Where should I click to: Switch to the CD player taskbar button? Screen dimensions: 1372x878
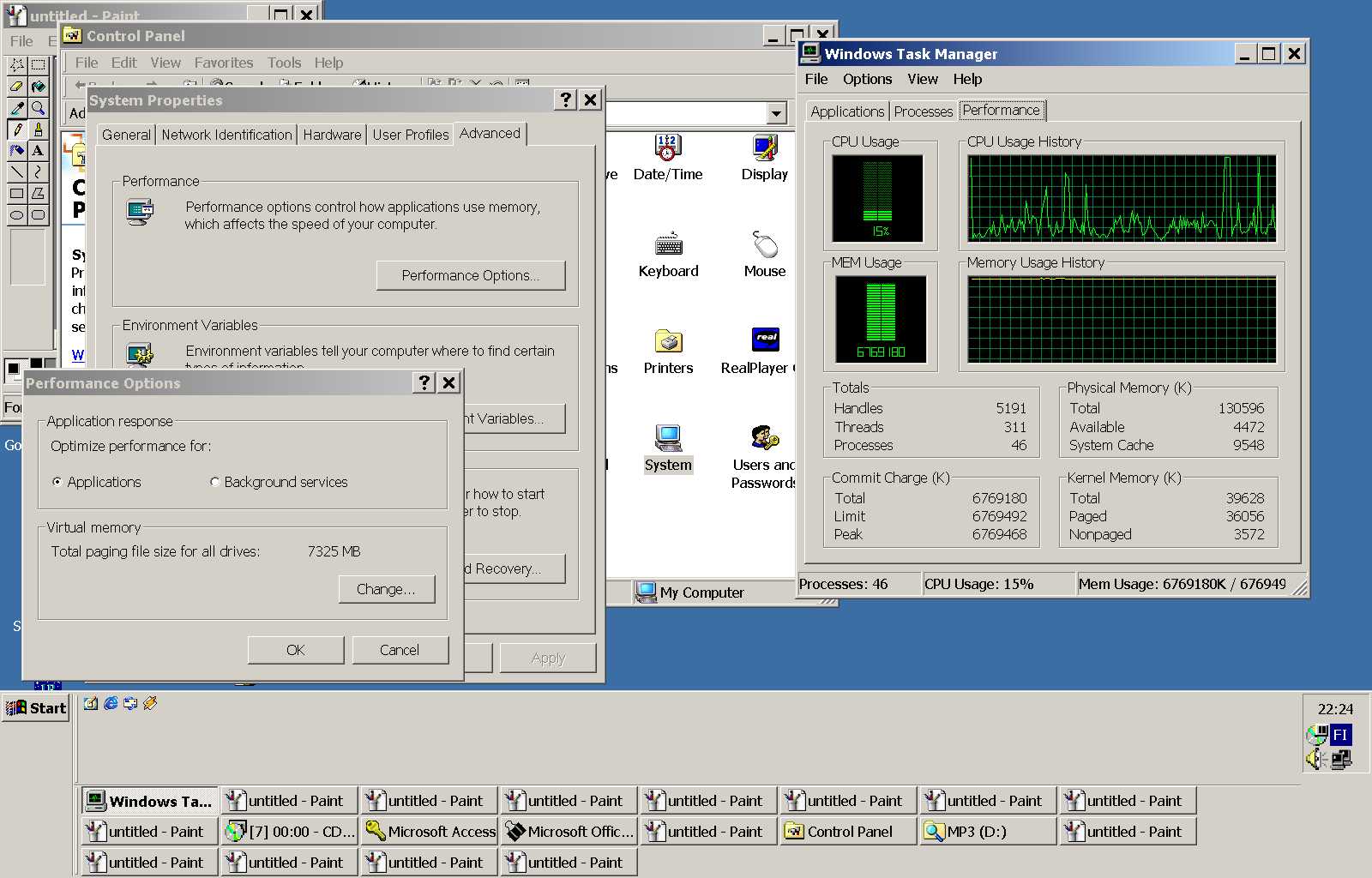pos(290,832)
